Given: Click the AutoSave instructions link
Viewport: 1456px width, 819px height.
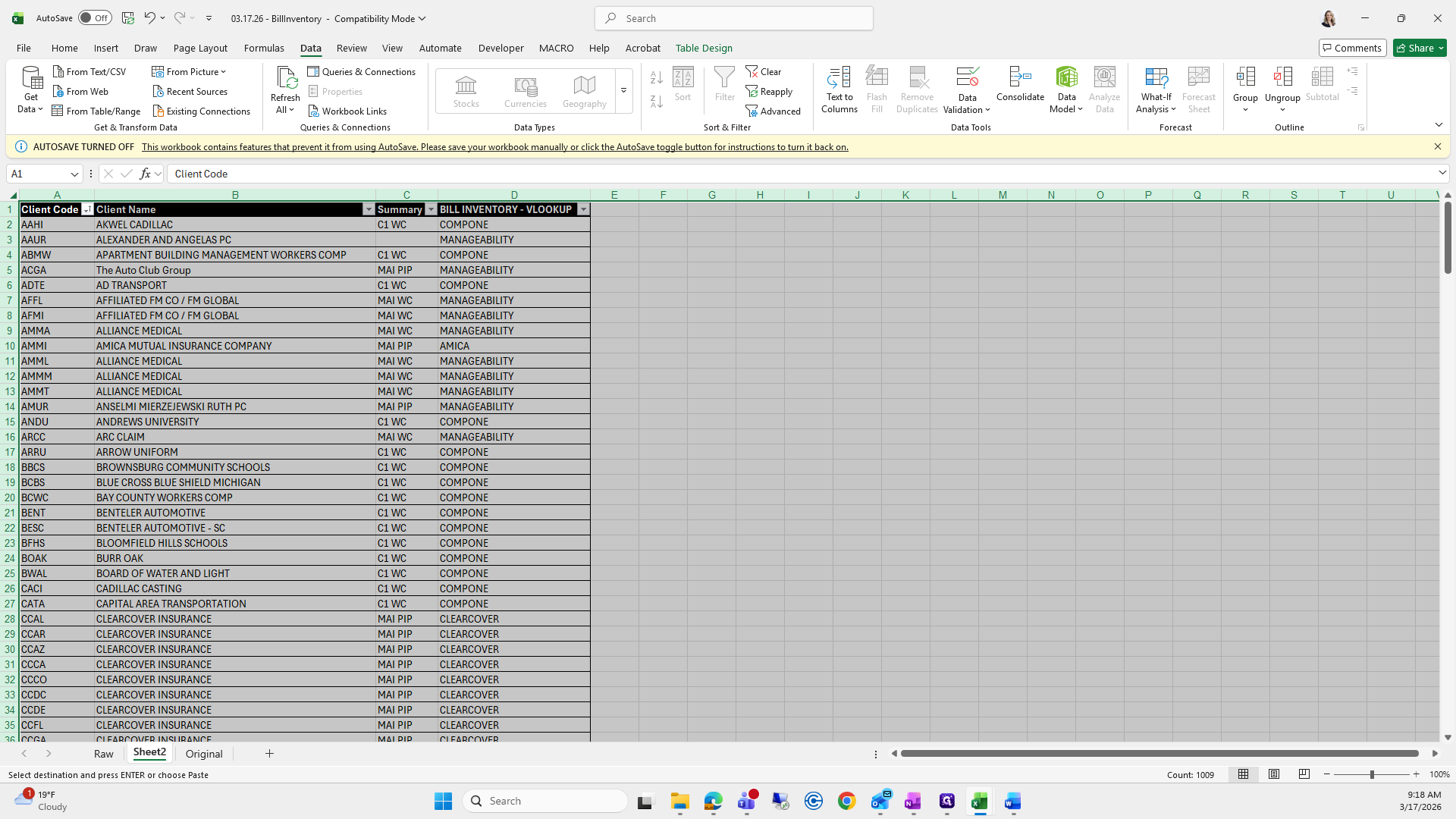Looking at the screenshot, I should (x=494, y=147).
